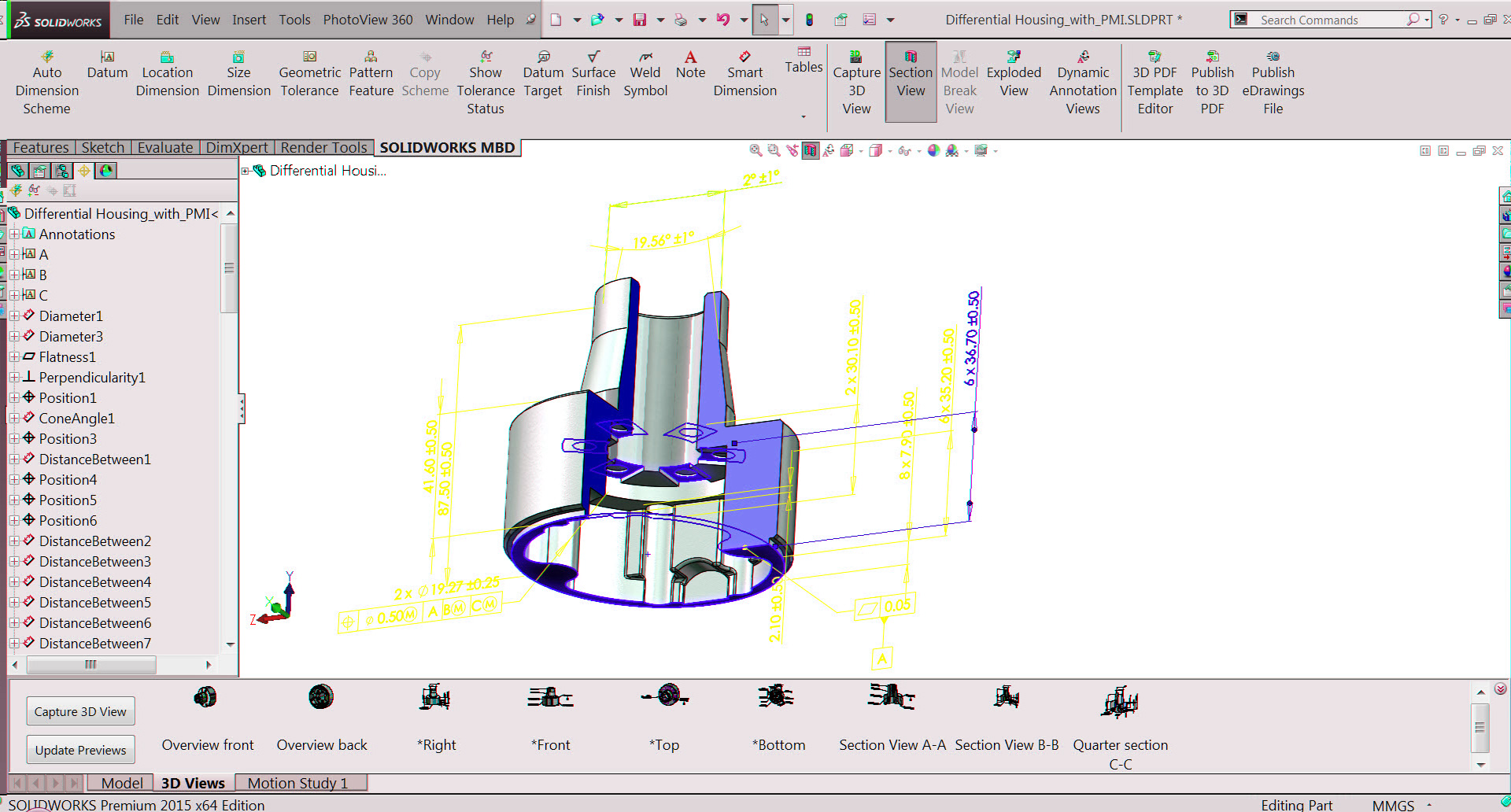Select Pattern Feature tool
Image resolution: width=1511 pixels, height=812 pixels.
point(371,73)
